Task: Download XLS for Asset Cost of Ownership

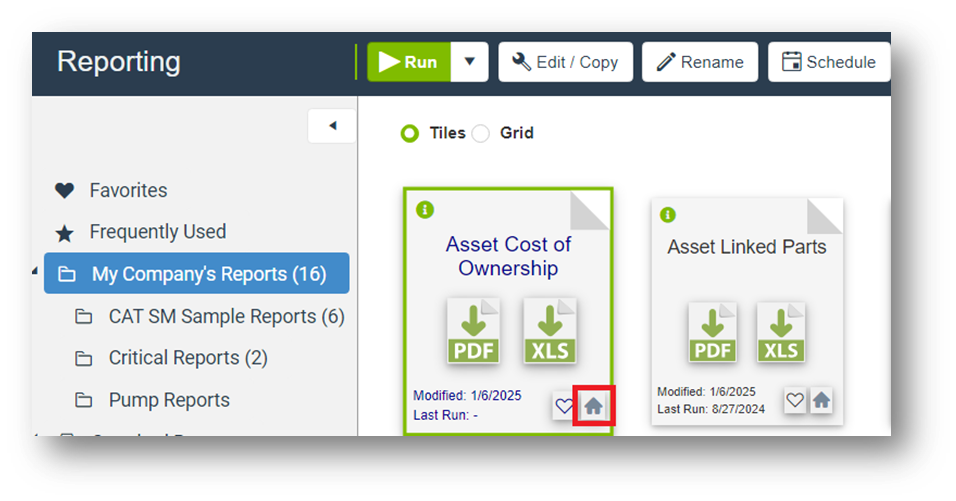Action: (x=549, y=331)
